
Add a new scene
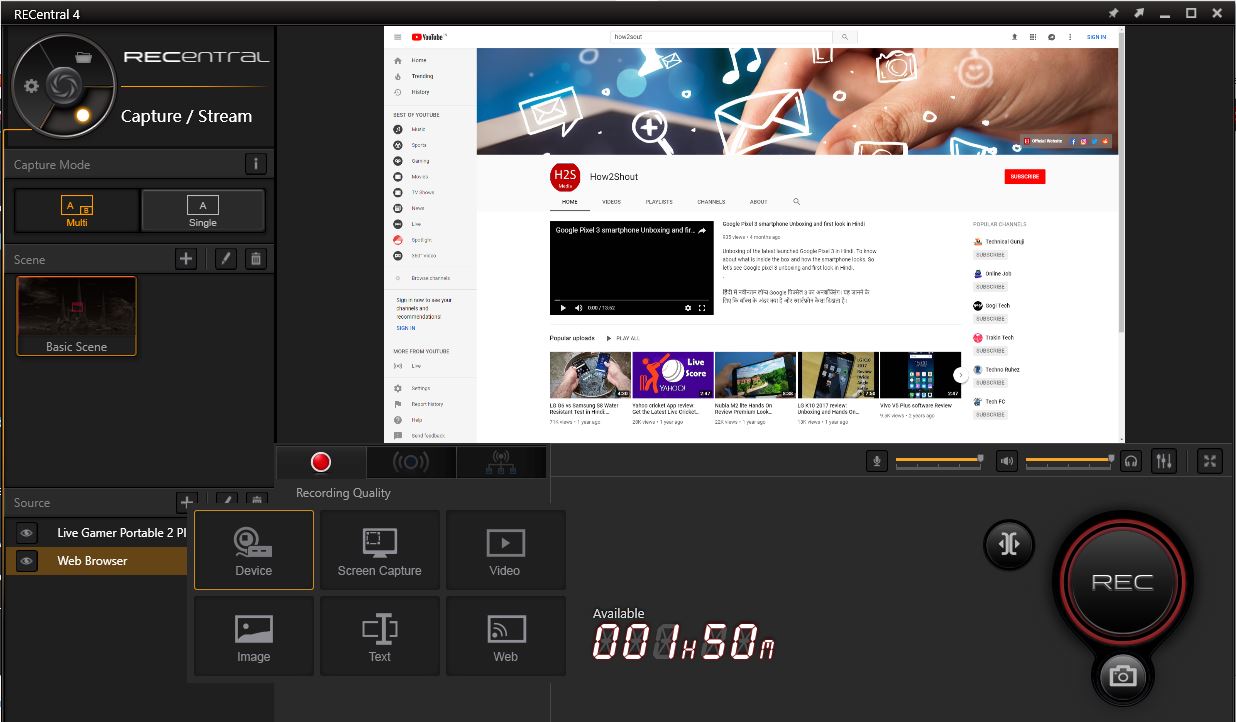(x=186, y=259)
